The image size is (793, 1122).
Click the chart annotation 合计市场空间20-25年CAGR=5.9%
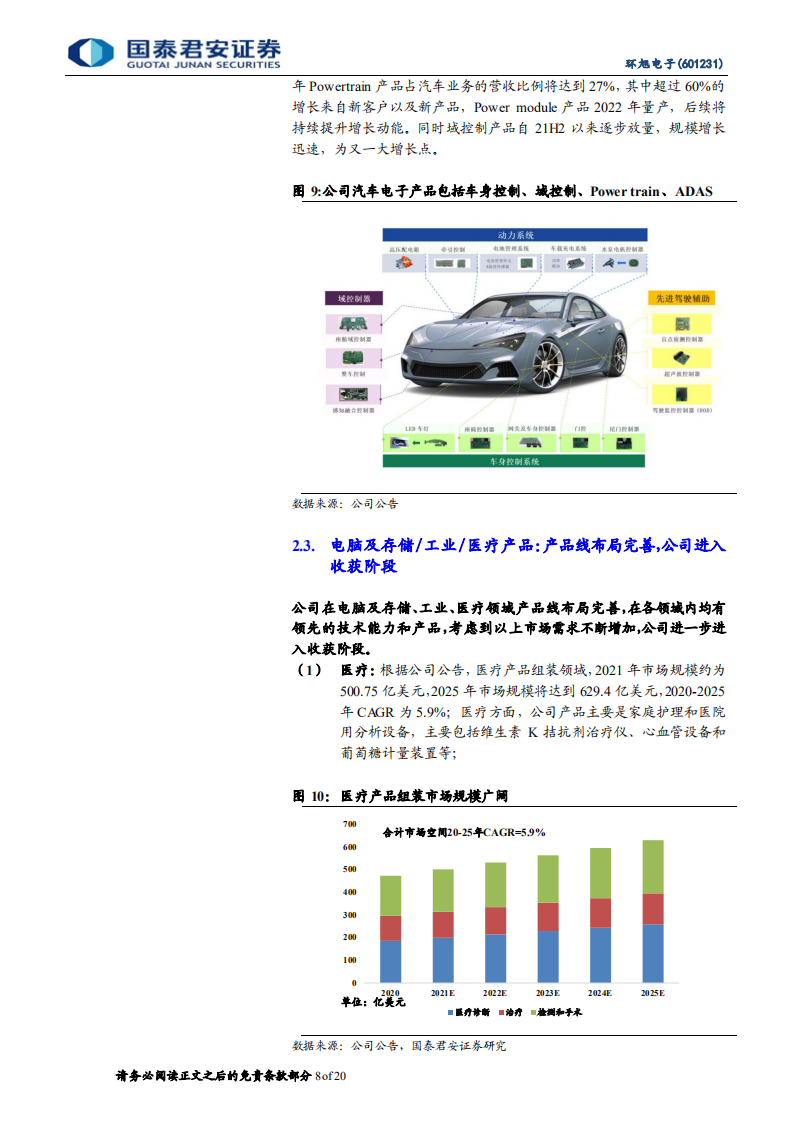pyautogui.click(x=464, y=832)
